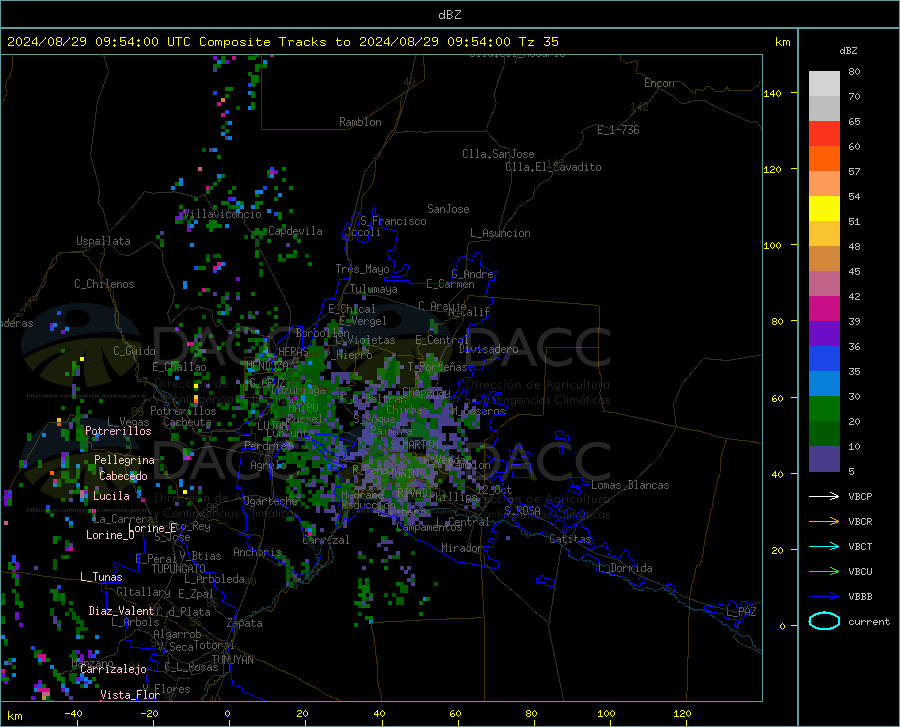
Task: Click the Villavicencio map label
Action: pyautogui.click(x=222, y=214)
